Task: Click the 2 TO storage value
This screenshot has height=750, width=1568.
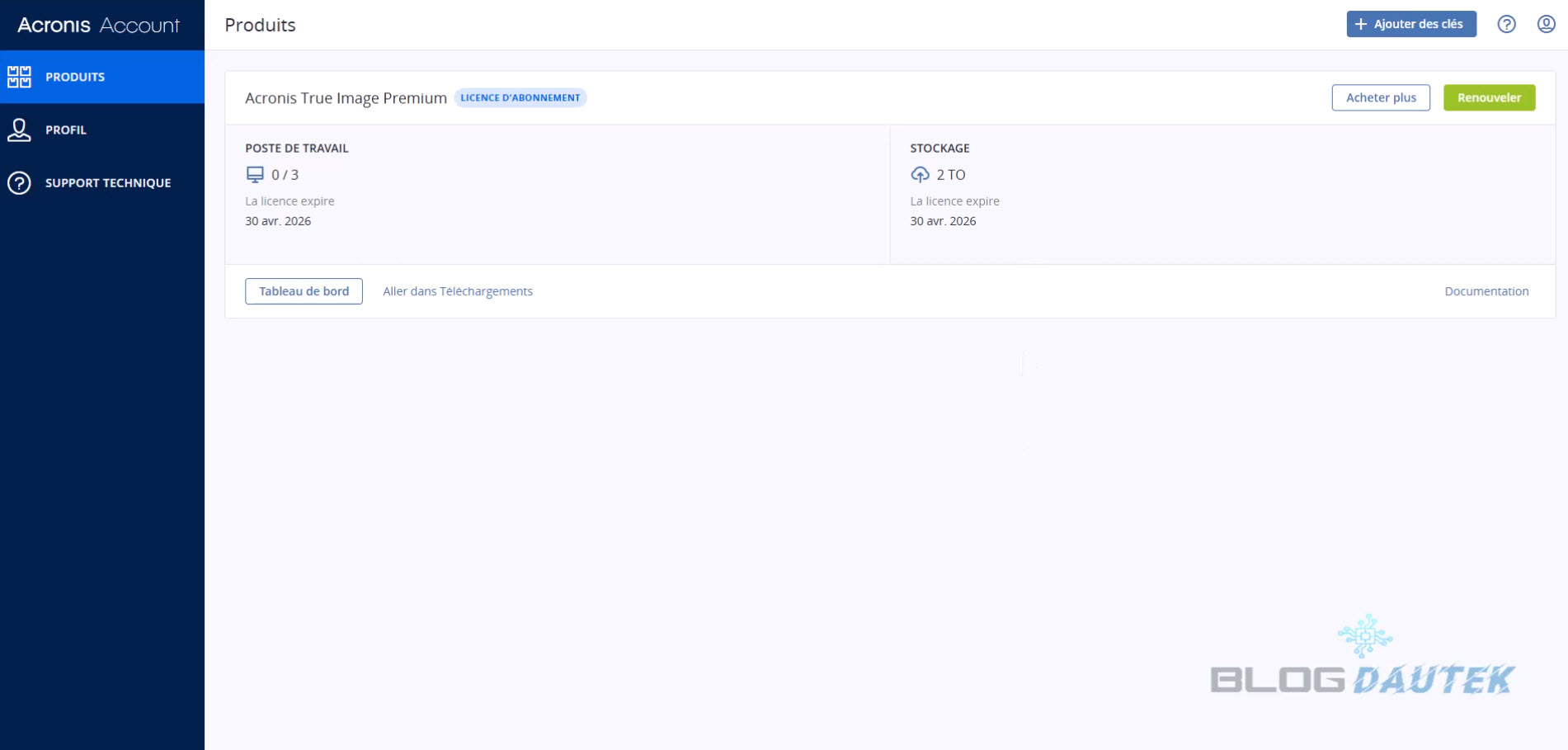Action: [950, 175]
